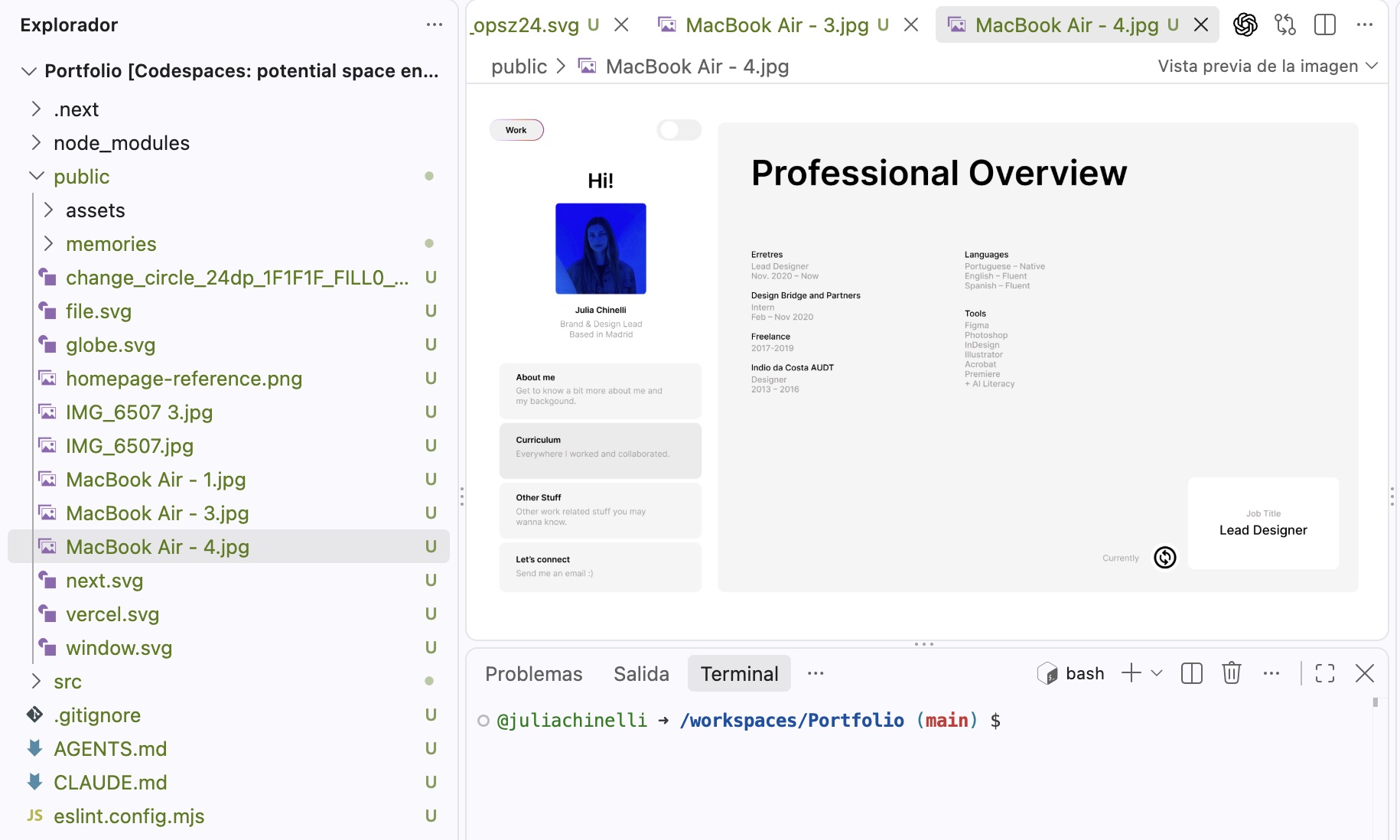Open change_circle_24dp_1F1F1F_FILL0 file

pyautogui.click(x=230, y=278)
